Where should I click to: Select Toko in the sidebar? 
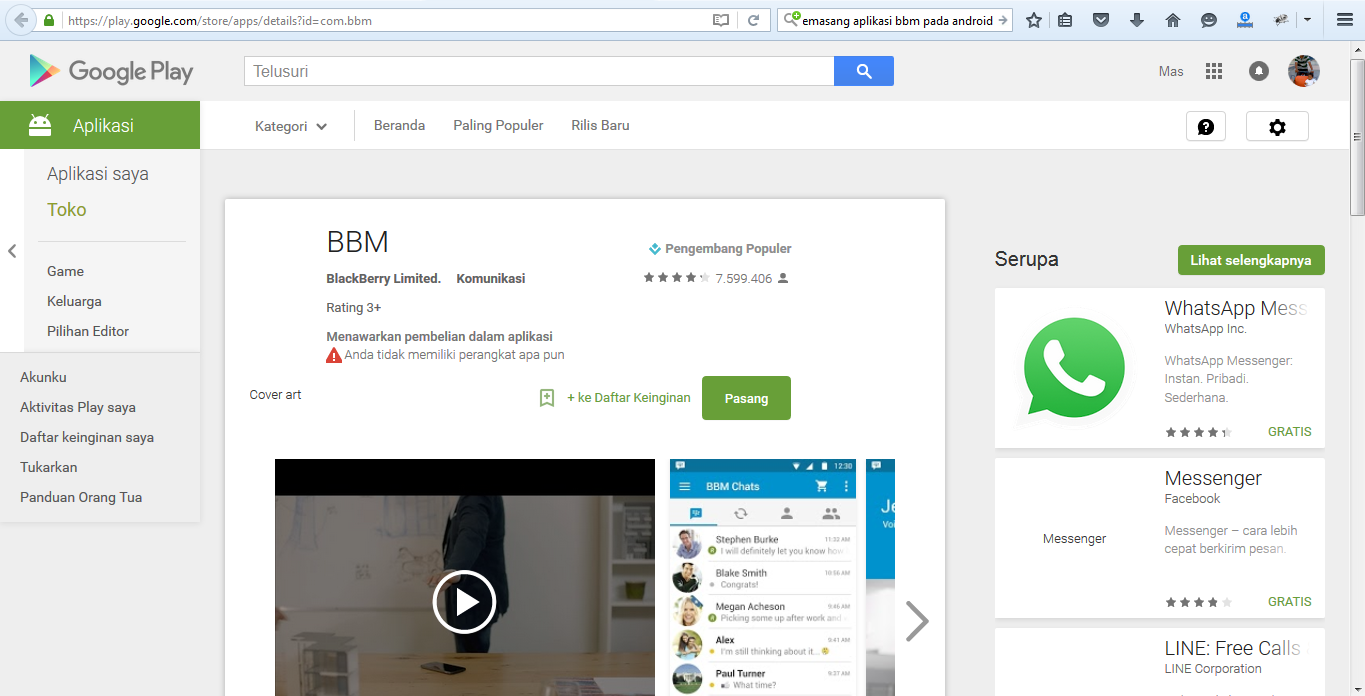67,210
